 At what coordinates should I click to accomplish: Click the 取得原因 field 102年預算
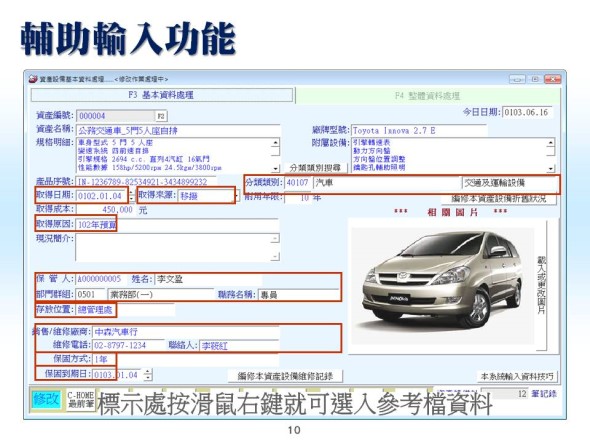coord(177,225)
